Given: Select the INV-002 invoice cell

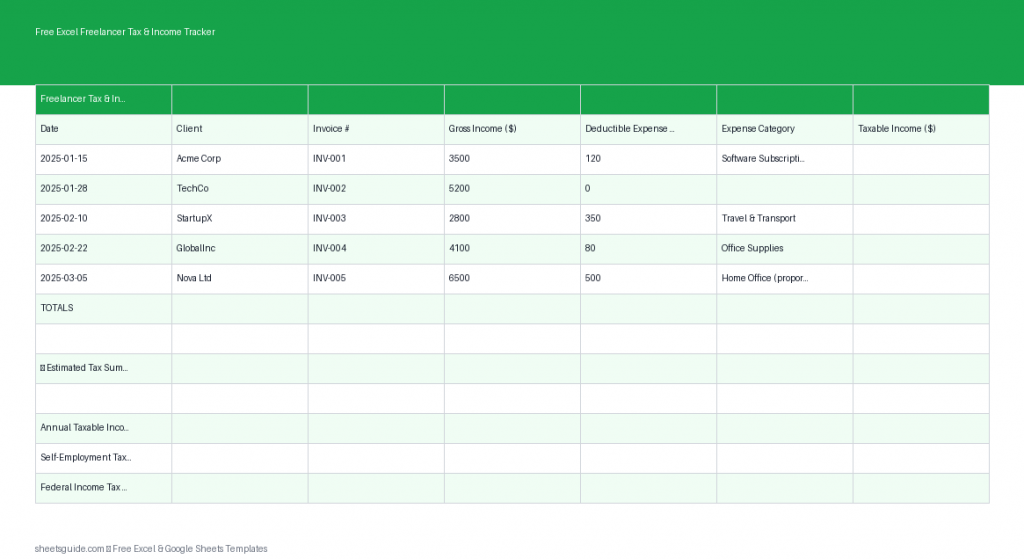Looking at the screenshot, I should pyautogui.click(x=375, y=189).
